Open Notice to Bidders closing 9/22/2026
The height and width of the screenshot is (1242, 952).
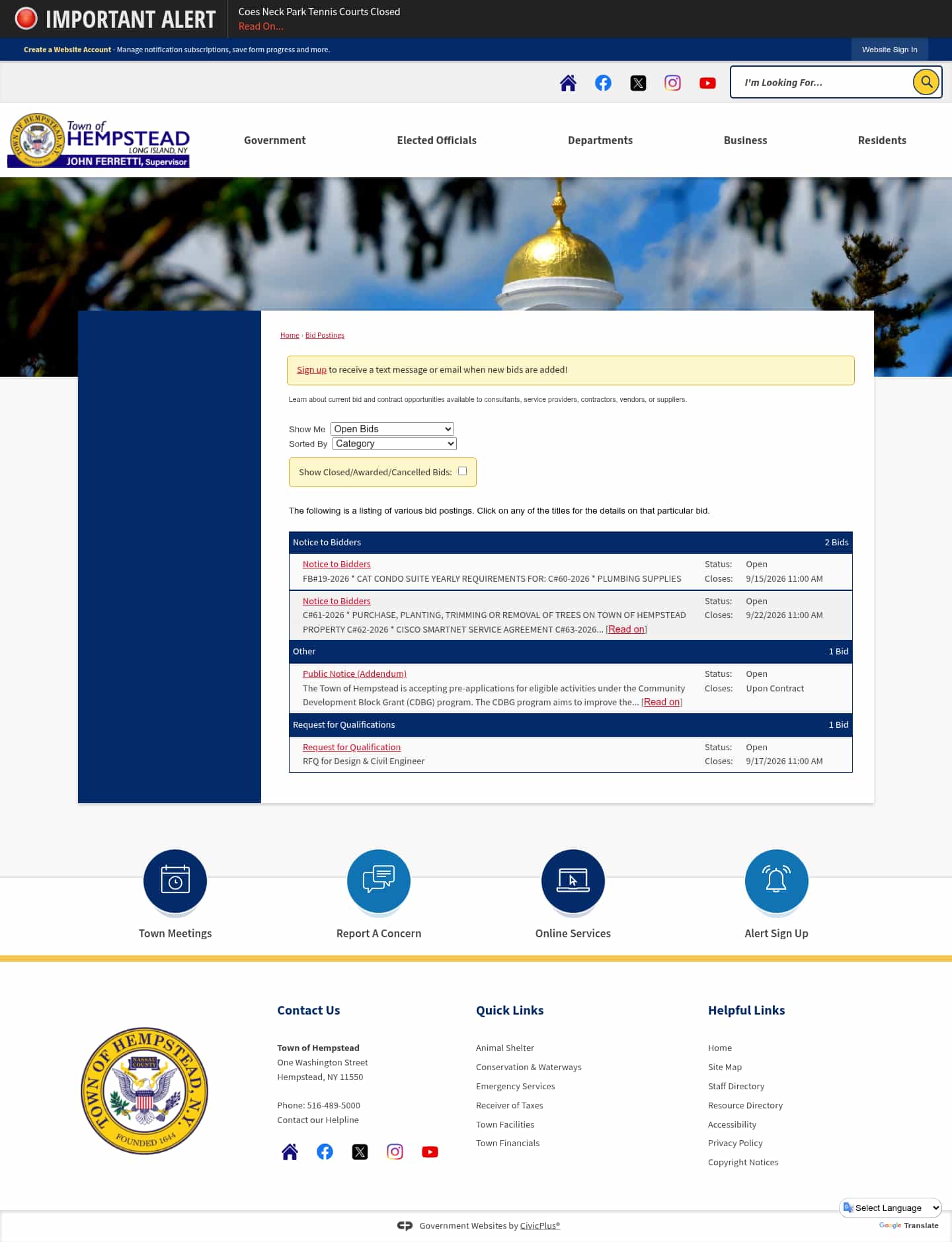(x=337, y=601)
